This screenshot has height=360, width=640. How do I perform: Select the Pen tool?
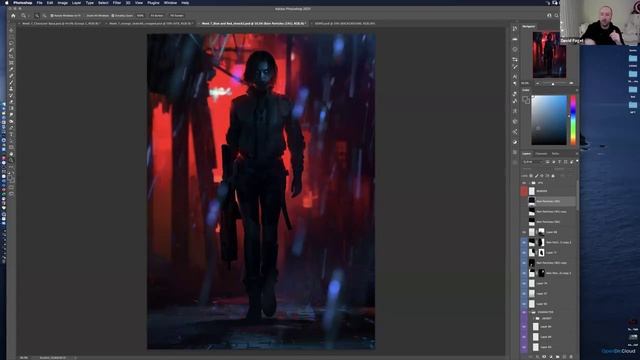(11, 128)
